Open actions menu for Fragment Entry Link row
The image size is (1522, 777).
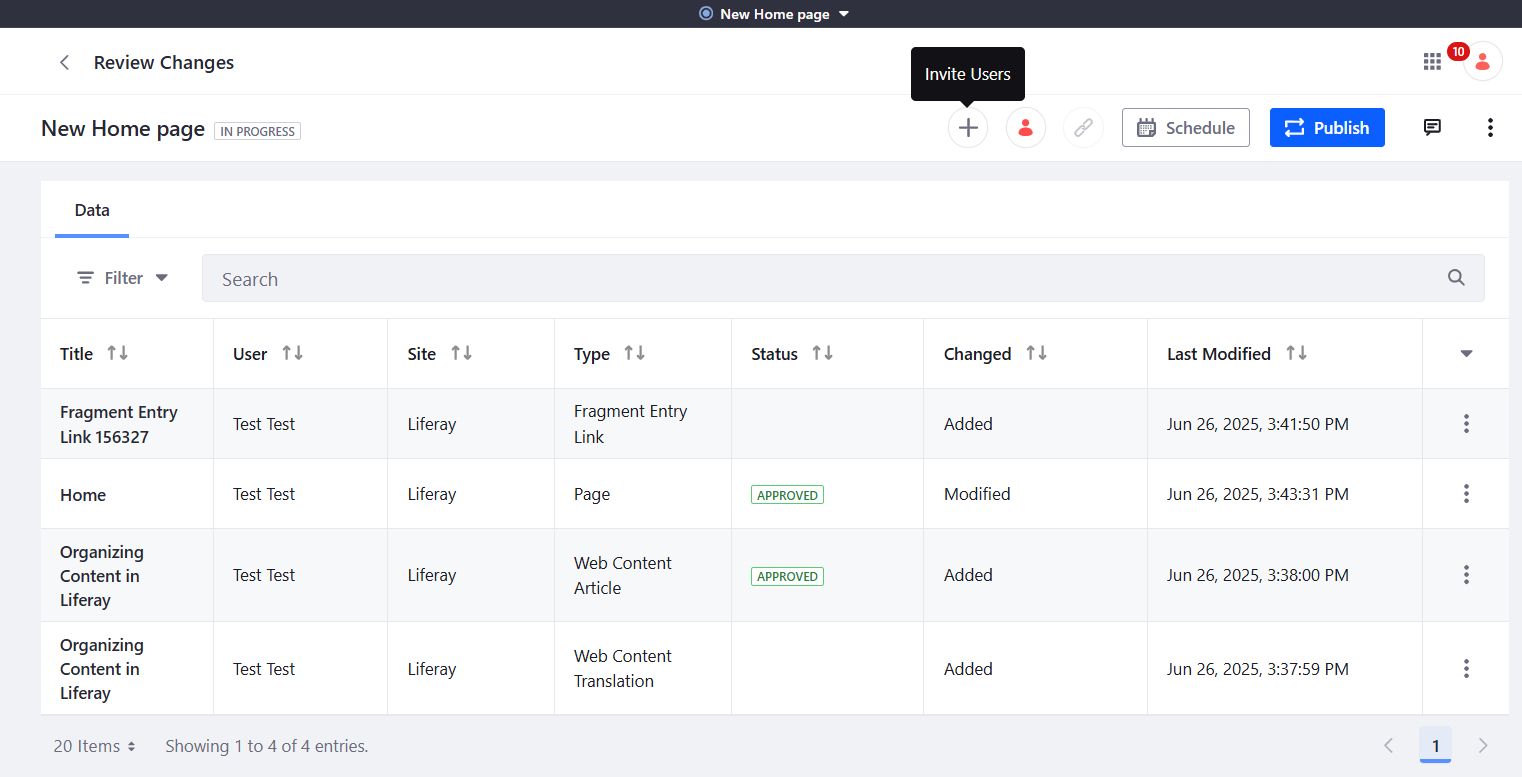point(1466,424)
